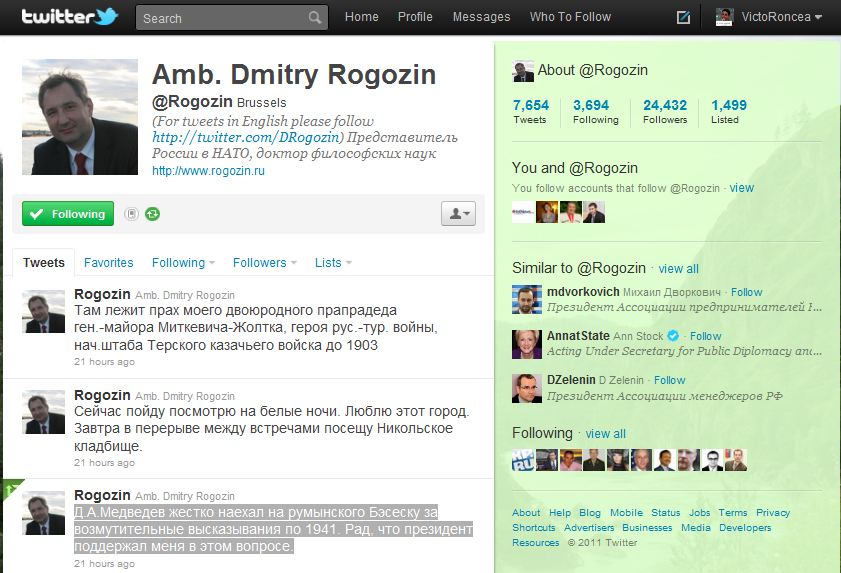Toggle the green retweets icon

pyautogui.click(x=152, y=214)
